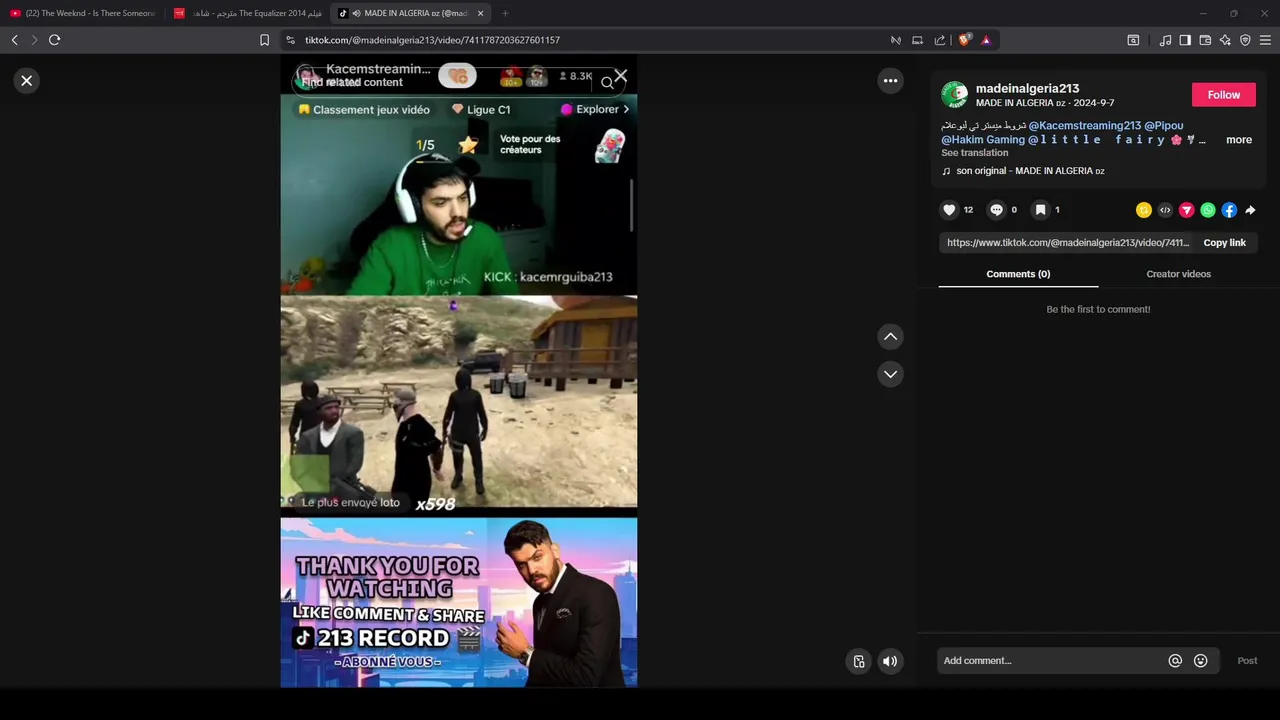Bookmark this page in address bar
The width and height of the screenshot is (1280, 720).
click(264, 40)
